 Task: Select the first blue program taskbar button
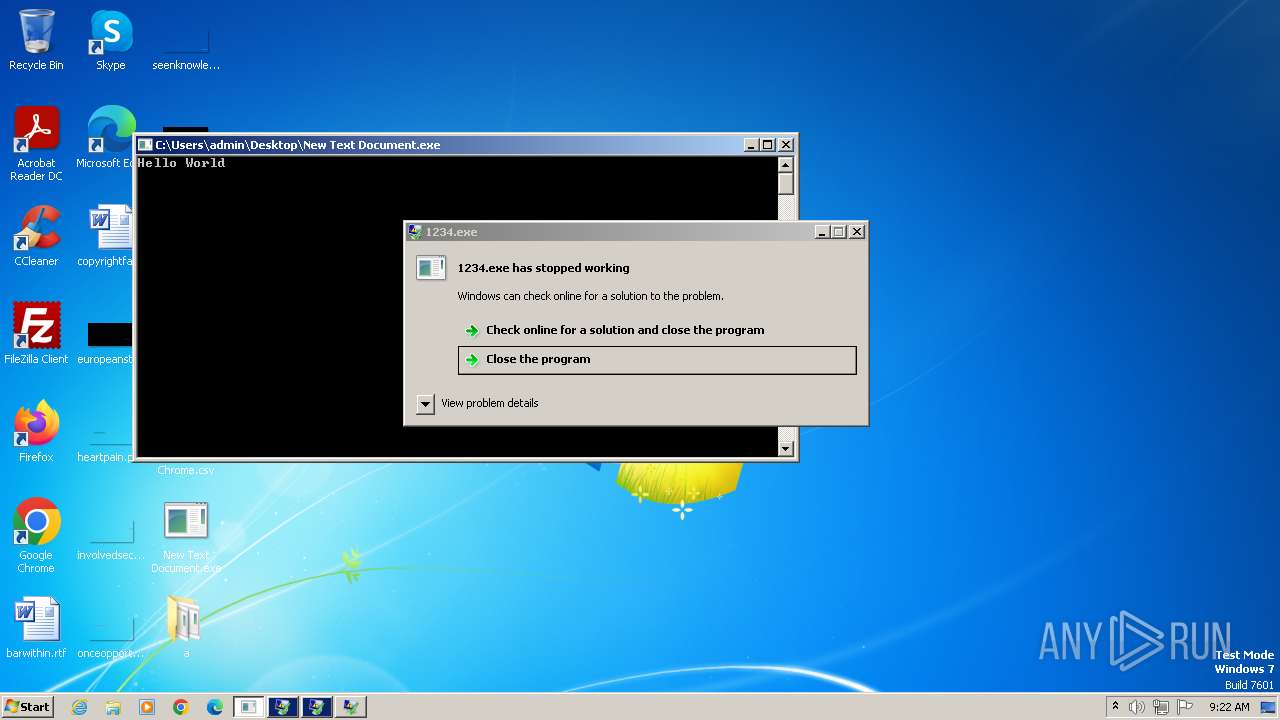283,707
